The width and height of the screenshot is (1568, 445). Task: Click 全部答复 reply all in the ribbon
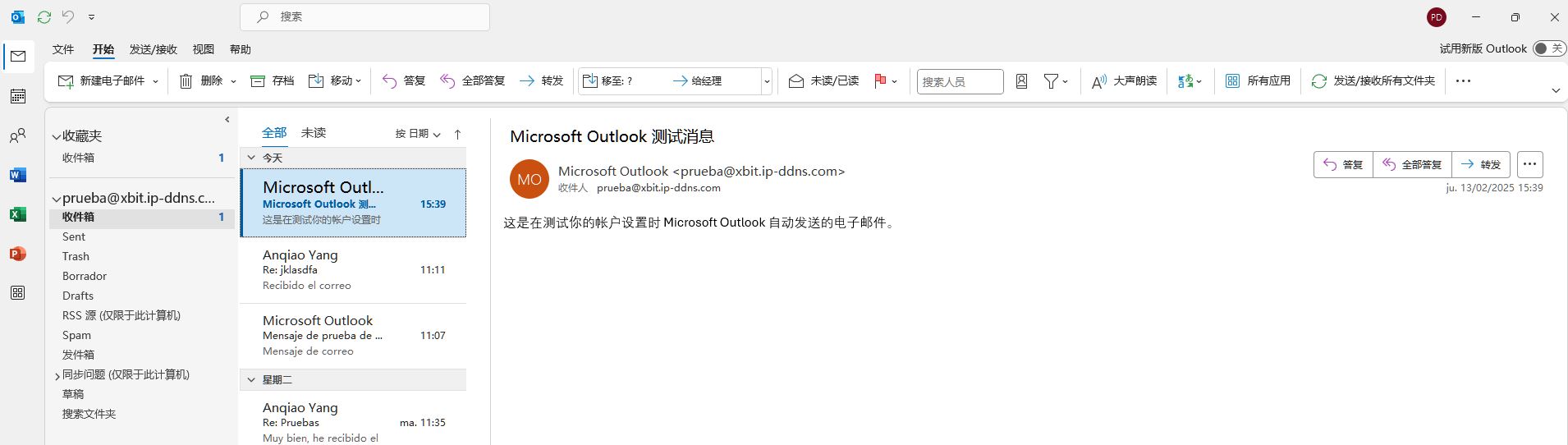473,80
